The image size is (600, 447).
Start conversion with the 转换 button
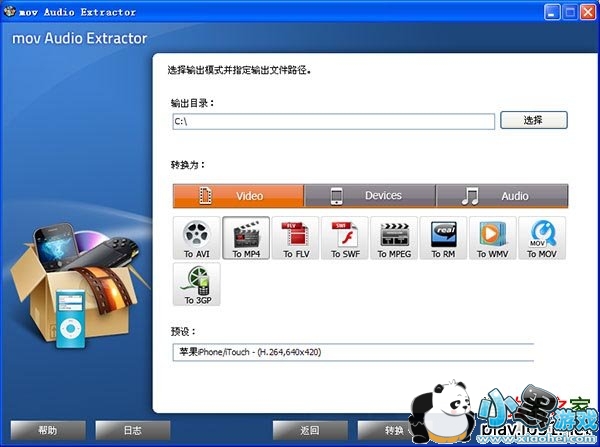(x=387, y=431)
